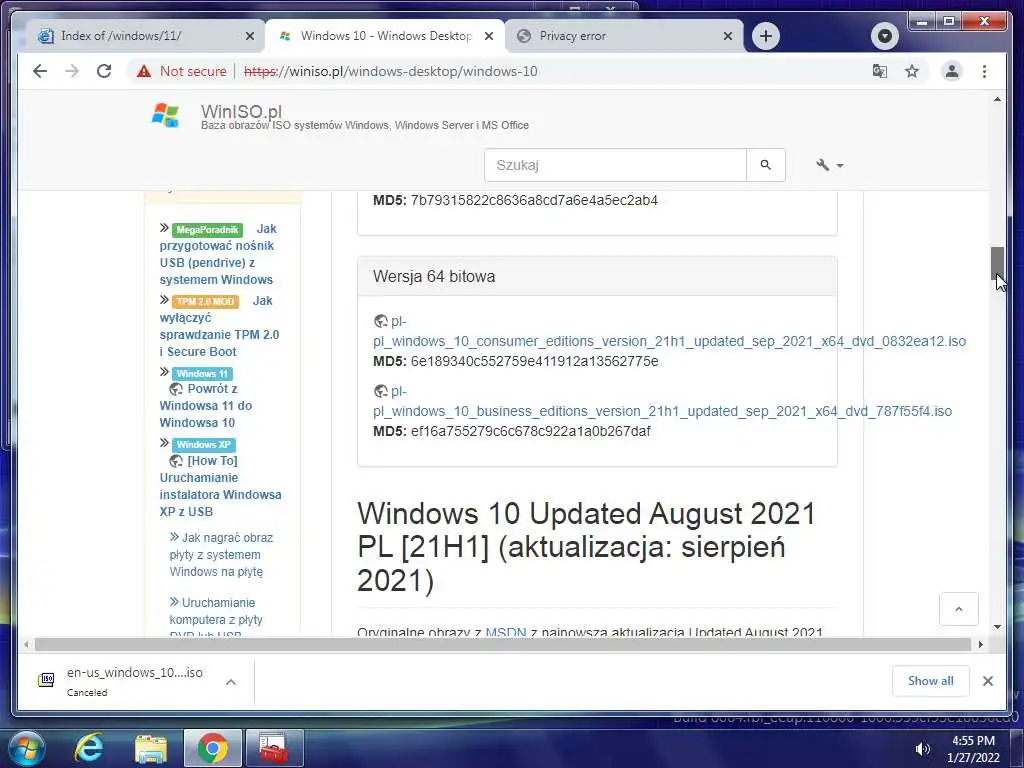This screenshot has height=768, width=1024.
Task: Click the scroll-to-top chevron button
Action: tap(958, 609)
